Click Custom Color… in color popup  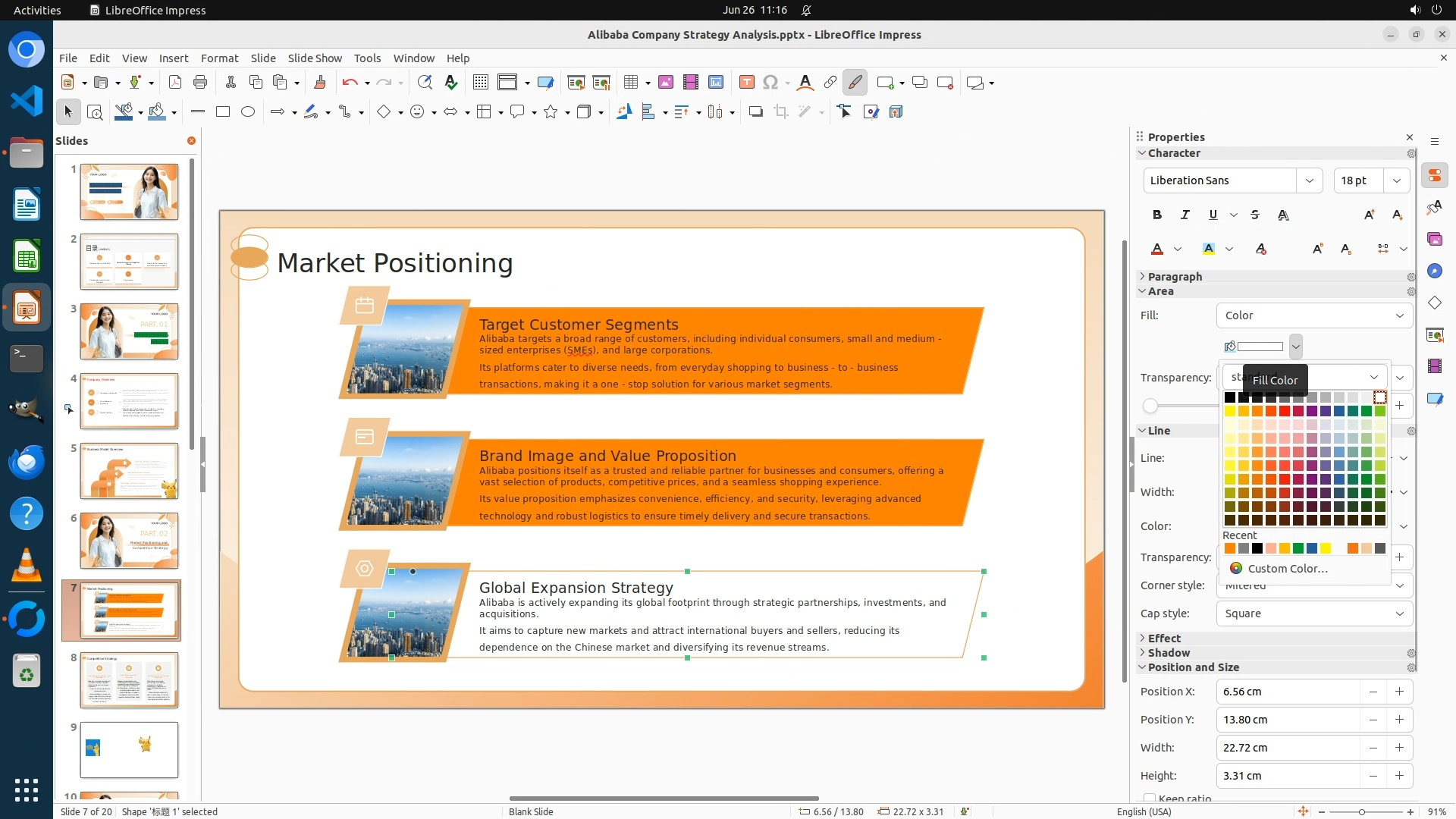point(1287,569)
